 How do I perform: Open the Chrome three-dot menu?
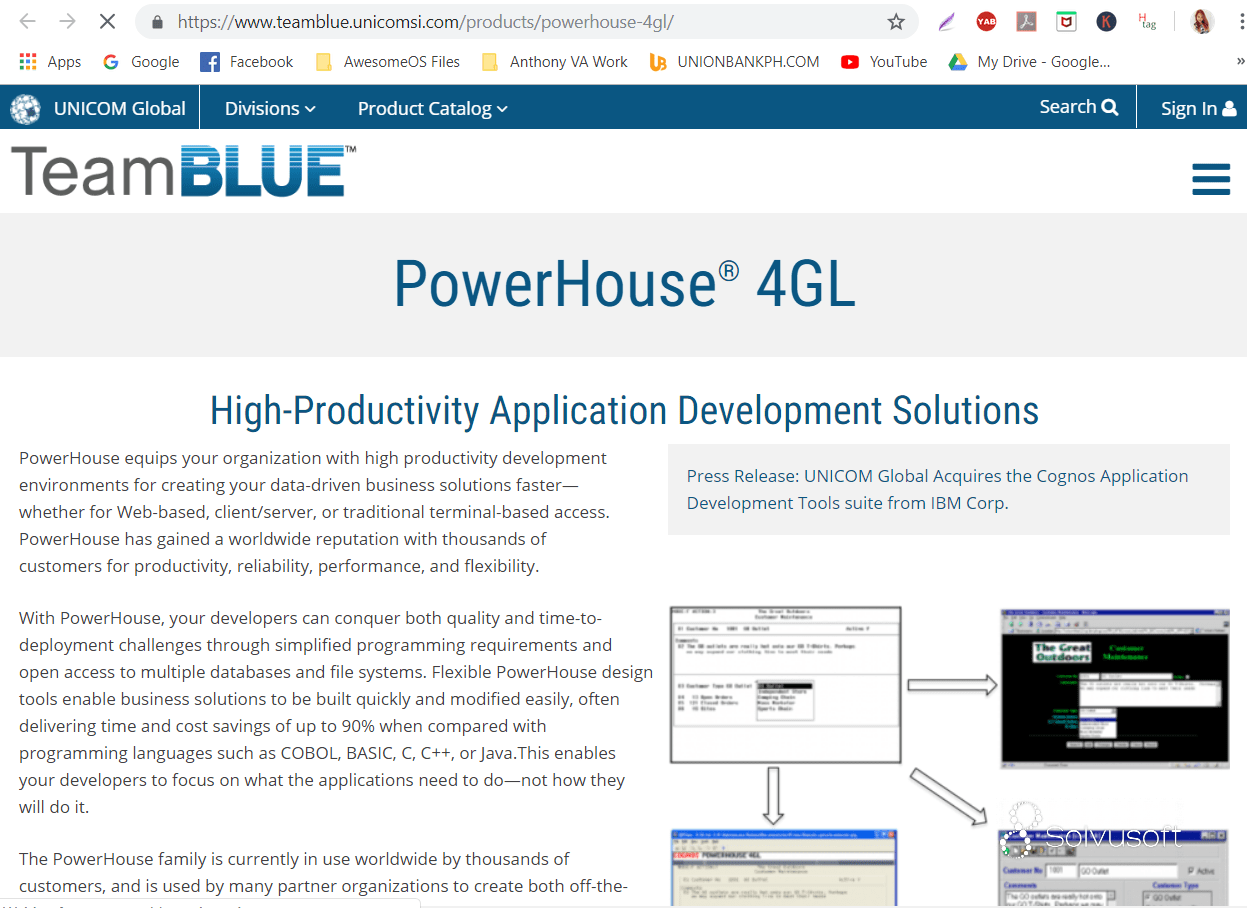[x=1240, y=21]
